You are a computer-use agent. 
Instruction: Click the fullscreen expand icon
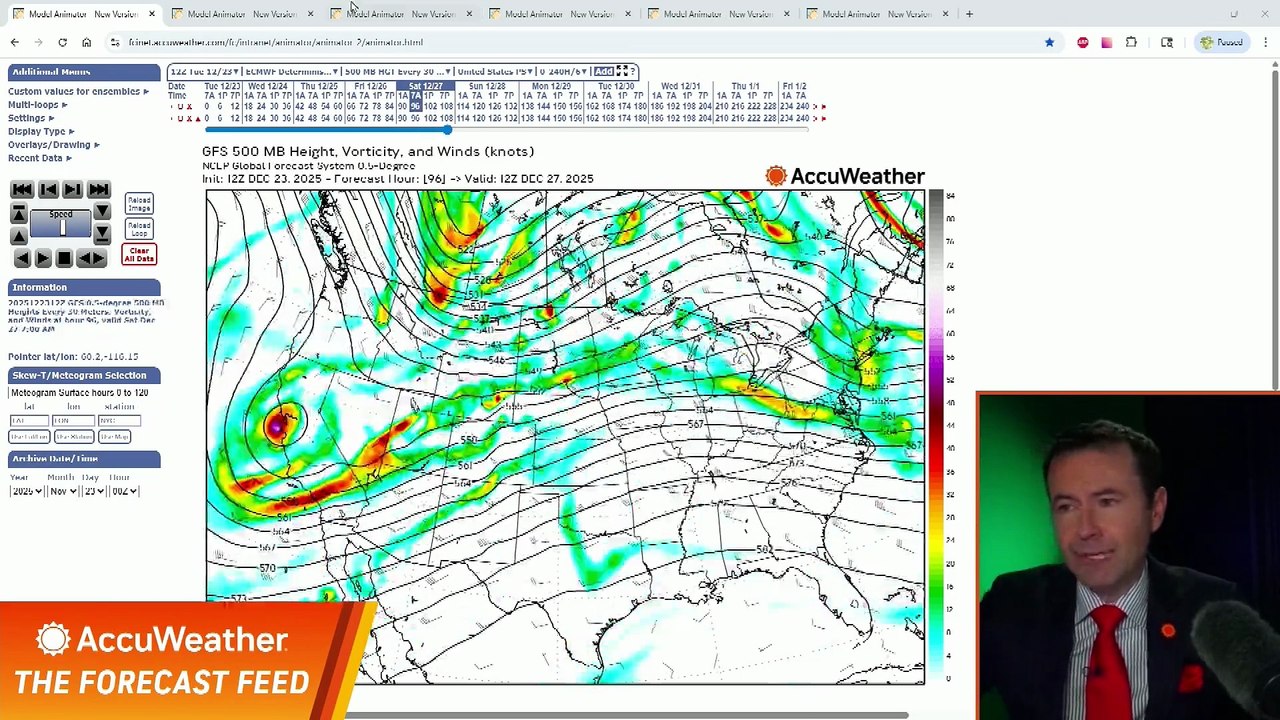pyautogui.click(x=622, y=71)
